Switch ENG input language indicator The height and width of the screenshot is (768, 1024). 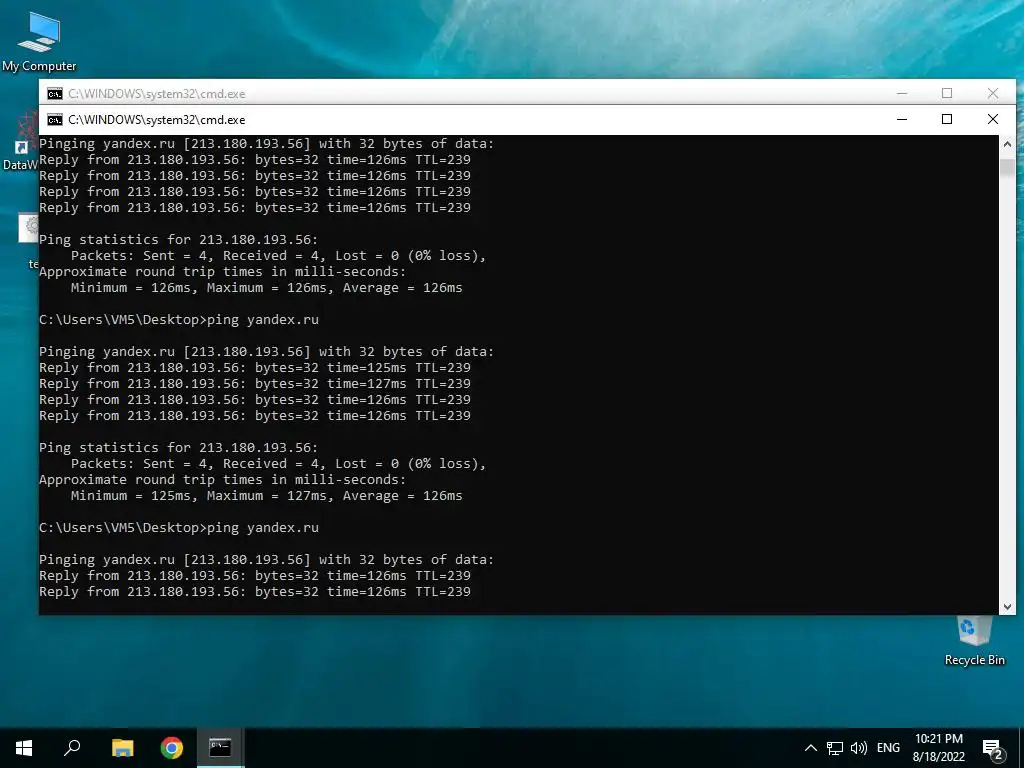pos(888,748)
